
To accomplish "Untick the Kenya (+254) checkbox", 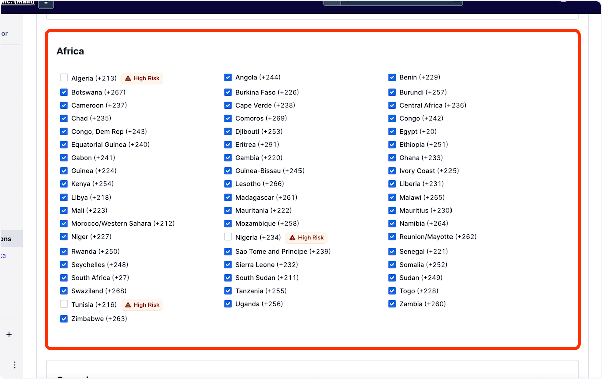I will coord(64,184).
